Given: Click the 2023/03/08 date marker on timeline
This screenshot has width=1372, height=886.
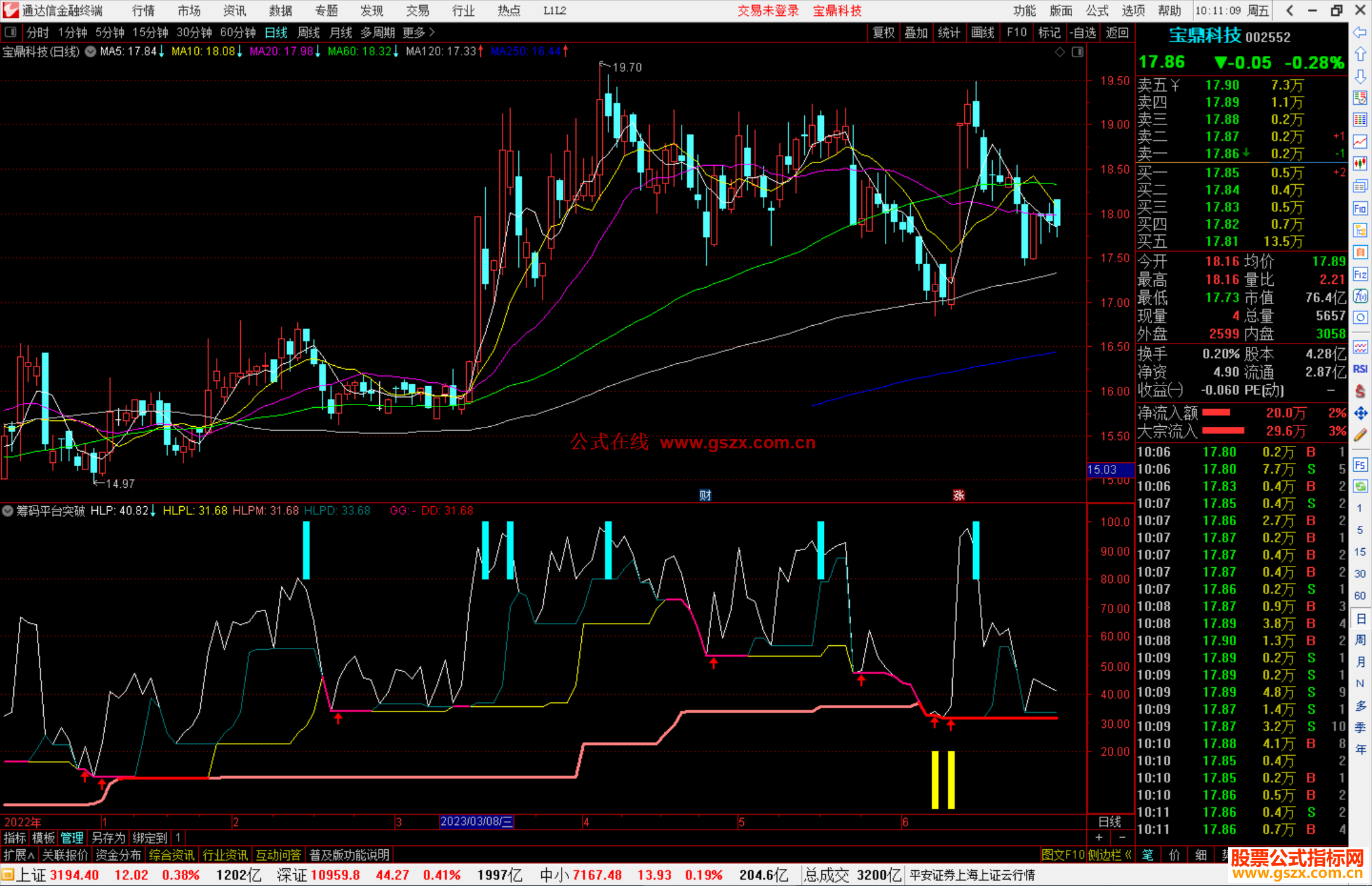Looking at the screenshot, I should 476,821.
